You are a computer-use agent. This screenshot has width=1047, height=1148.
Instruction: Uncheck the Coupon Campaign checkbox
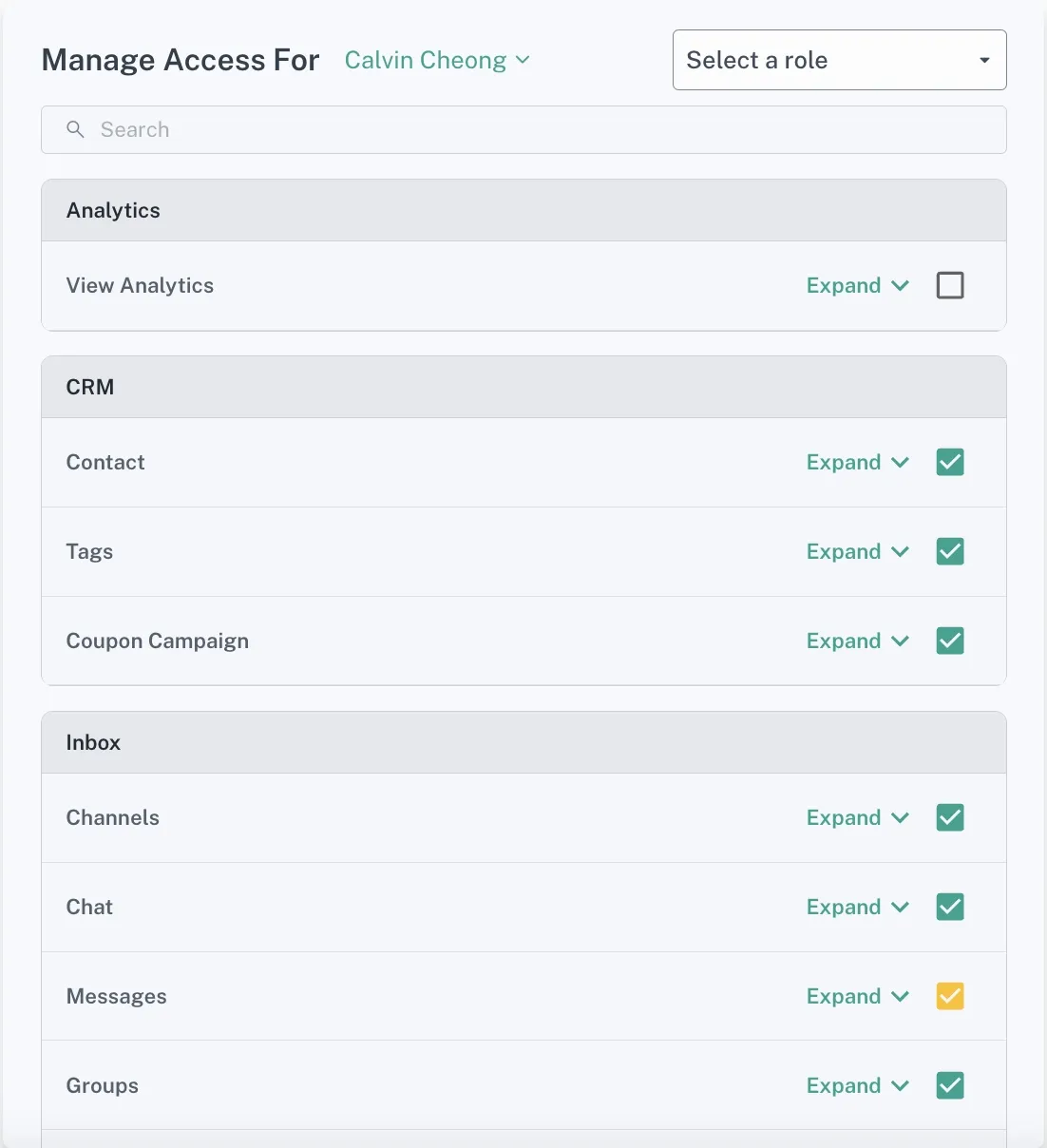[950, 641]
